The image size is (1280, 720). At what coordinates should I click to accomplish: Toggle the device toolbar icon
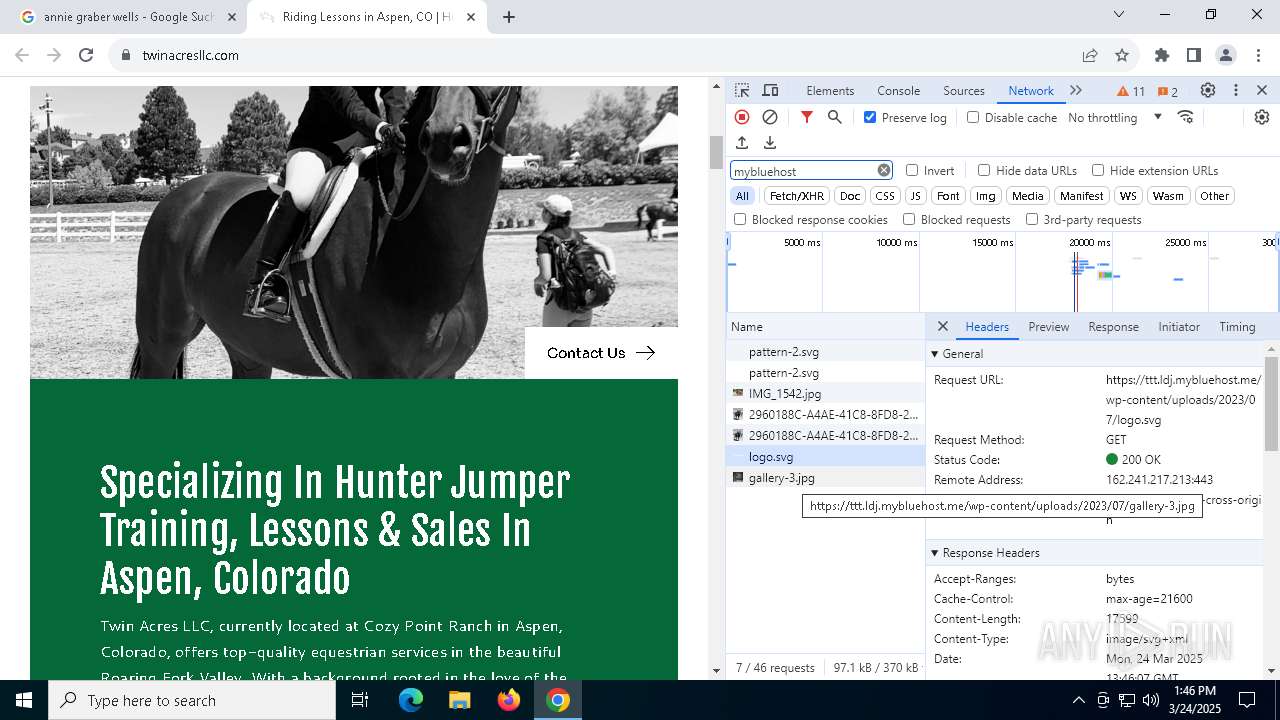(x=770, y=90)
